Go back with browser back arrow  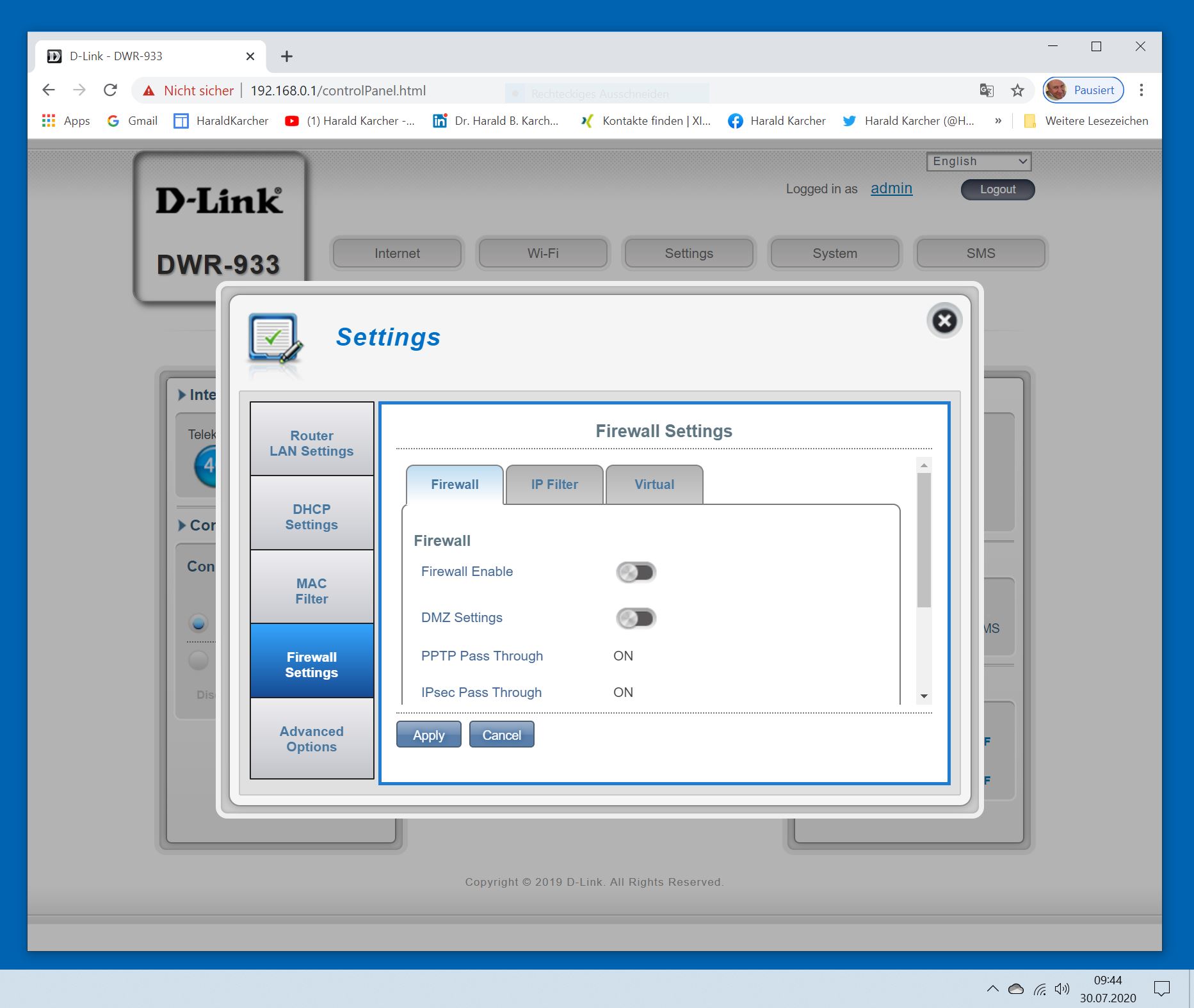click(49, 90)
